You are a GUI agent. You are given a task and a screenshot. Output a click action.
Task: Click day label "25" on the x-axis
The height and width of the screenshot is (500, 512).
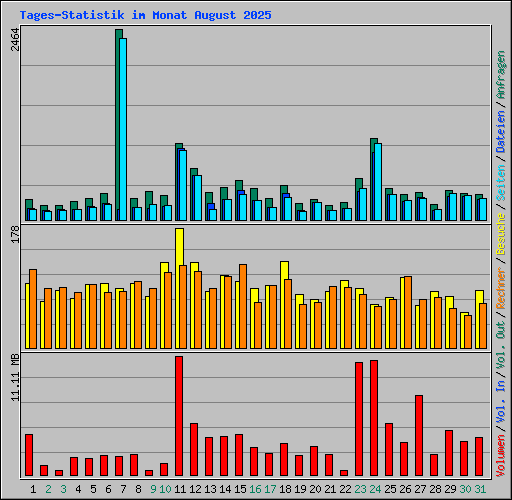(x=390, y=489)
